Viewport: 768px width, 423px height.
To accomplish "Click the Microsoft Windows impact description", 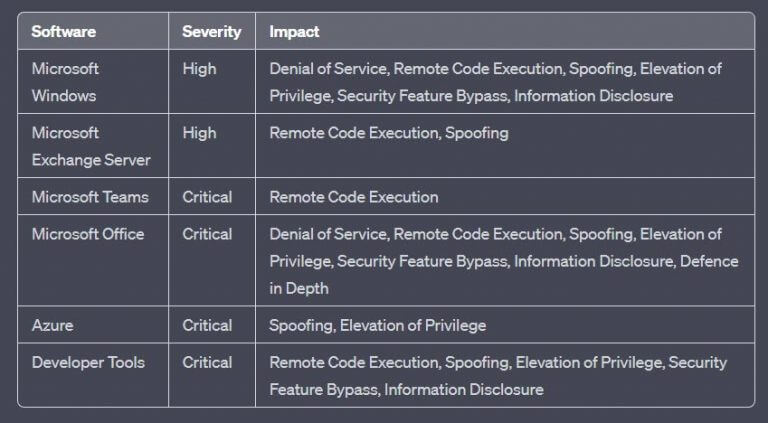I will 495,82.
